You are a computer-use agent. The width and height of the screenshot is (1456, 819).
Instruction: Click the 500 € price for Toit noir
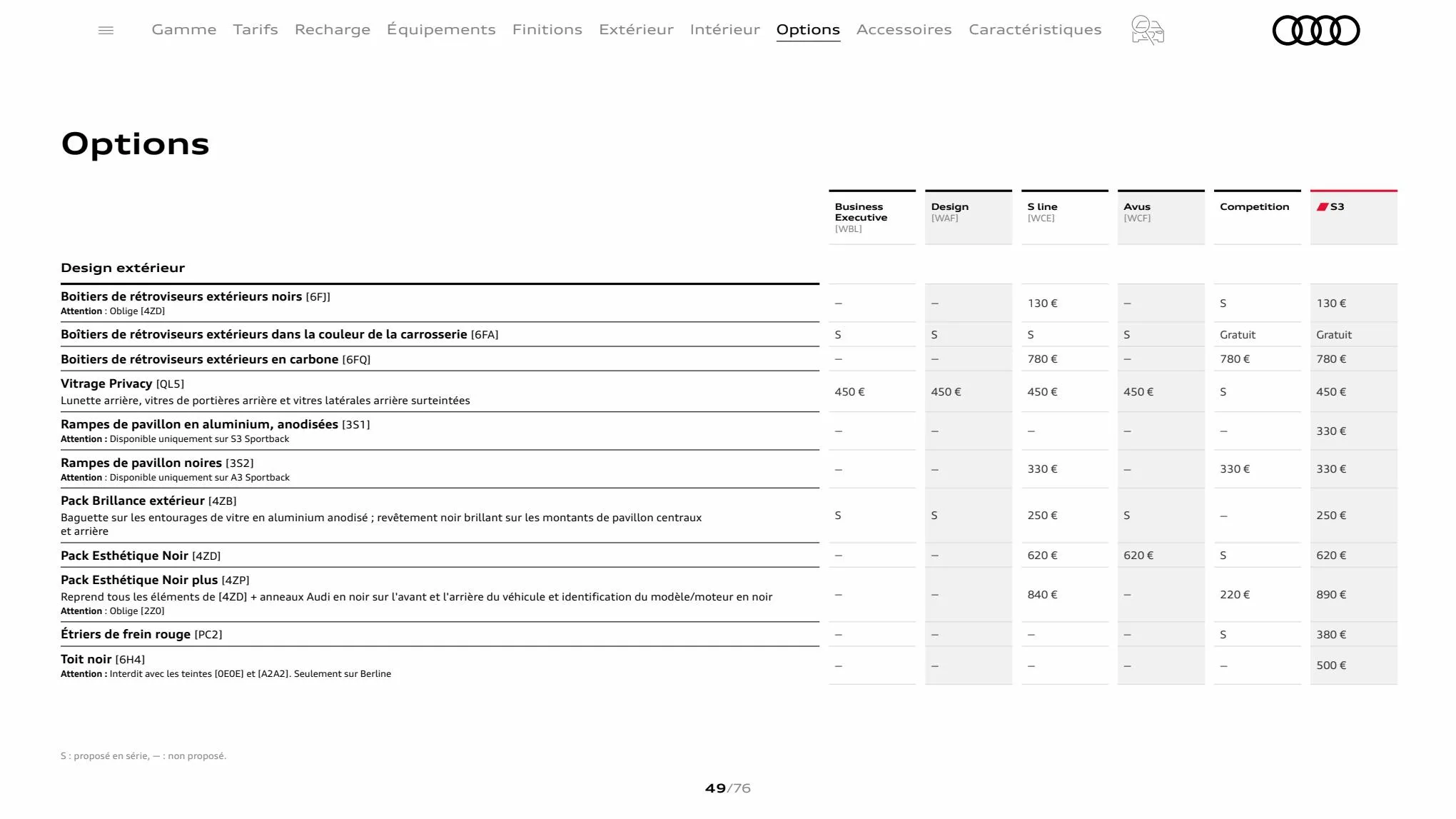click(1331, 665)
